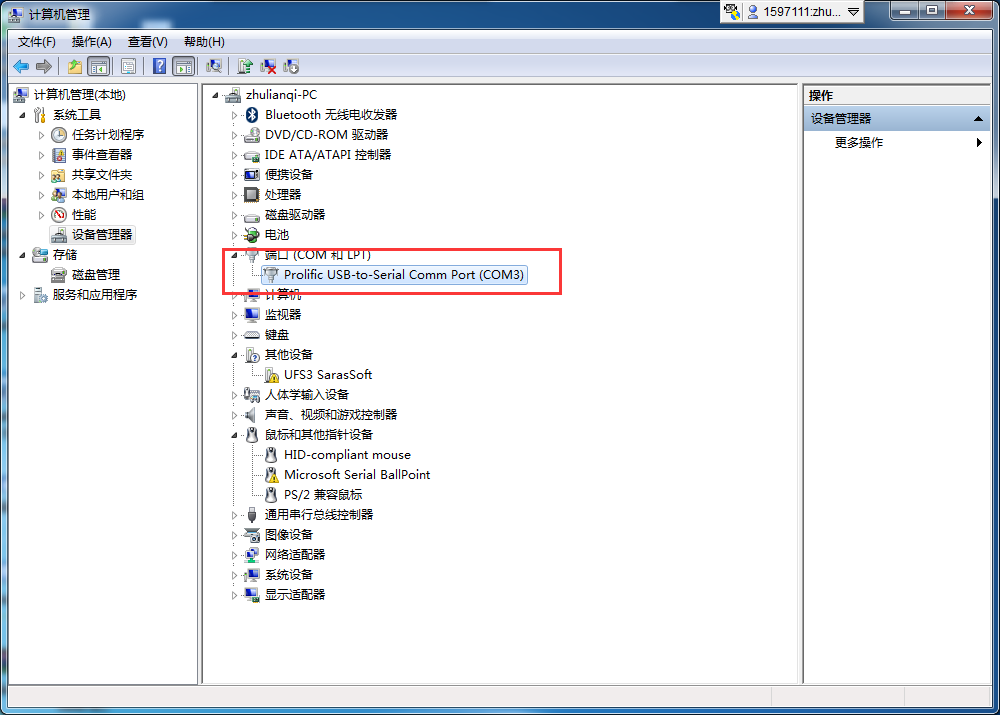Open the 帮助(H) menu

click(x=204, y=42)
